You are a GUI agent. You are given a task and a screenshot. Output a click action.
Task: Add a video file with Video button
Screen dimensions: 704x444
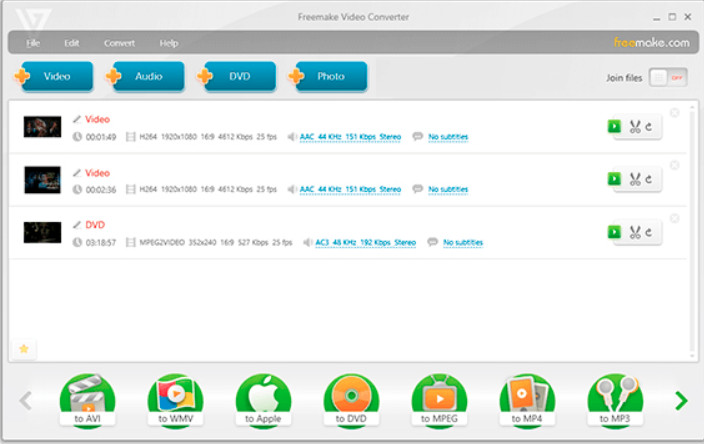point(54,76)
